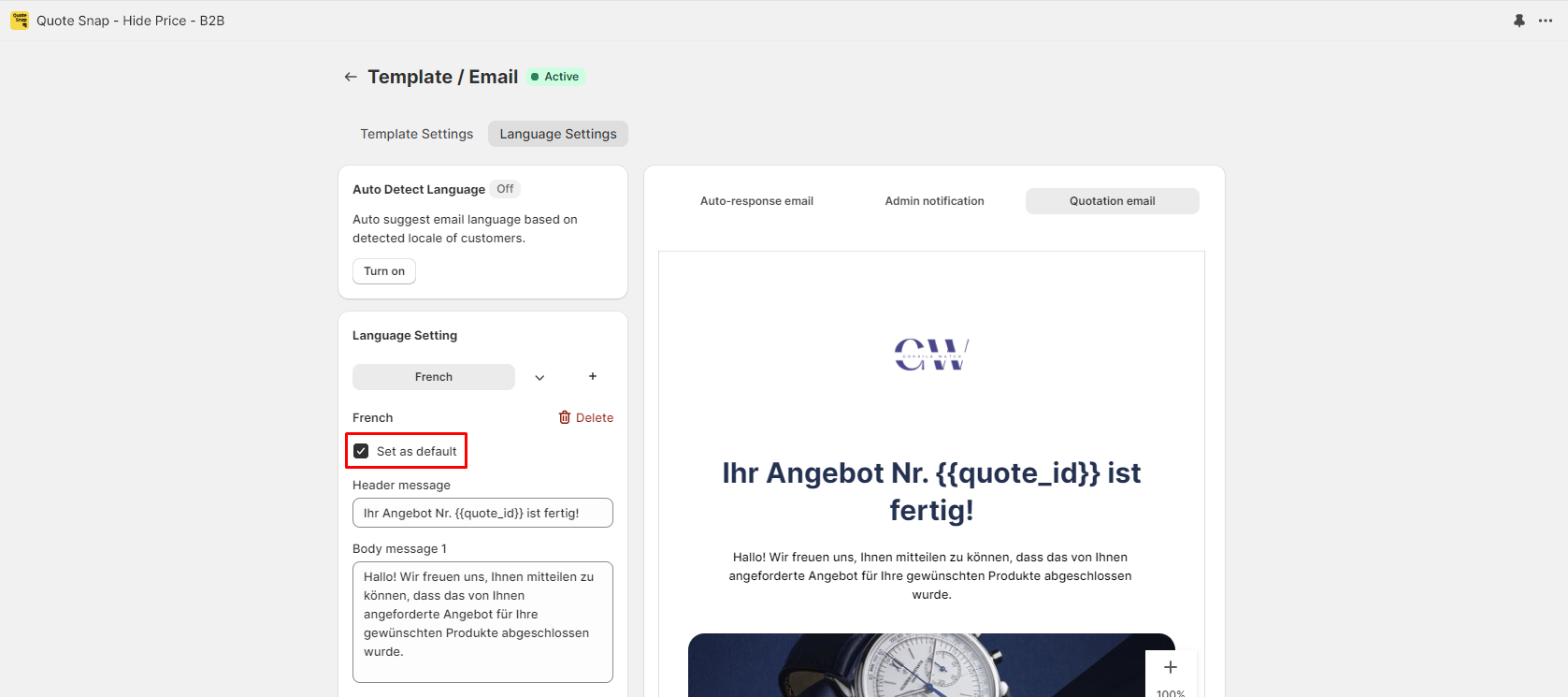Image resolution: width=1568 pixels, height=697 pixels.
Task: Toggle the Set as default checkbox
Action: tap(361, 451)
